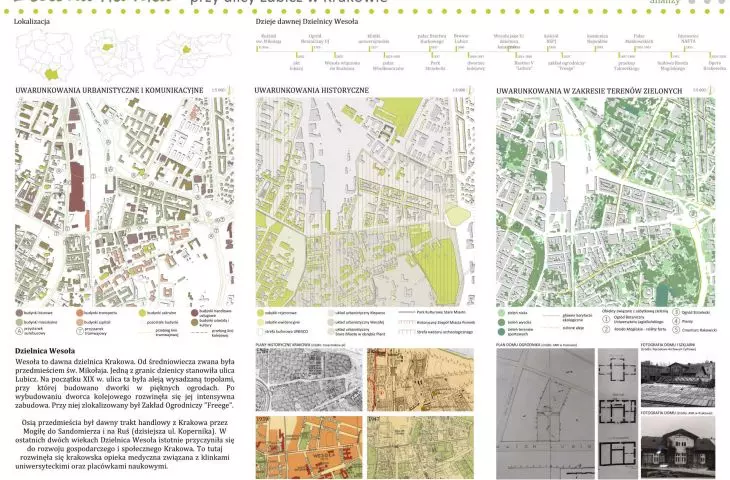Click numbered marker 3 Ogród Strzelecki legend
The height and width of the screenshot is (480, 730).
pyautogui.click(x=676, y=312)
